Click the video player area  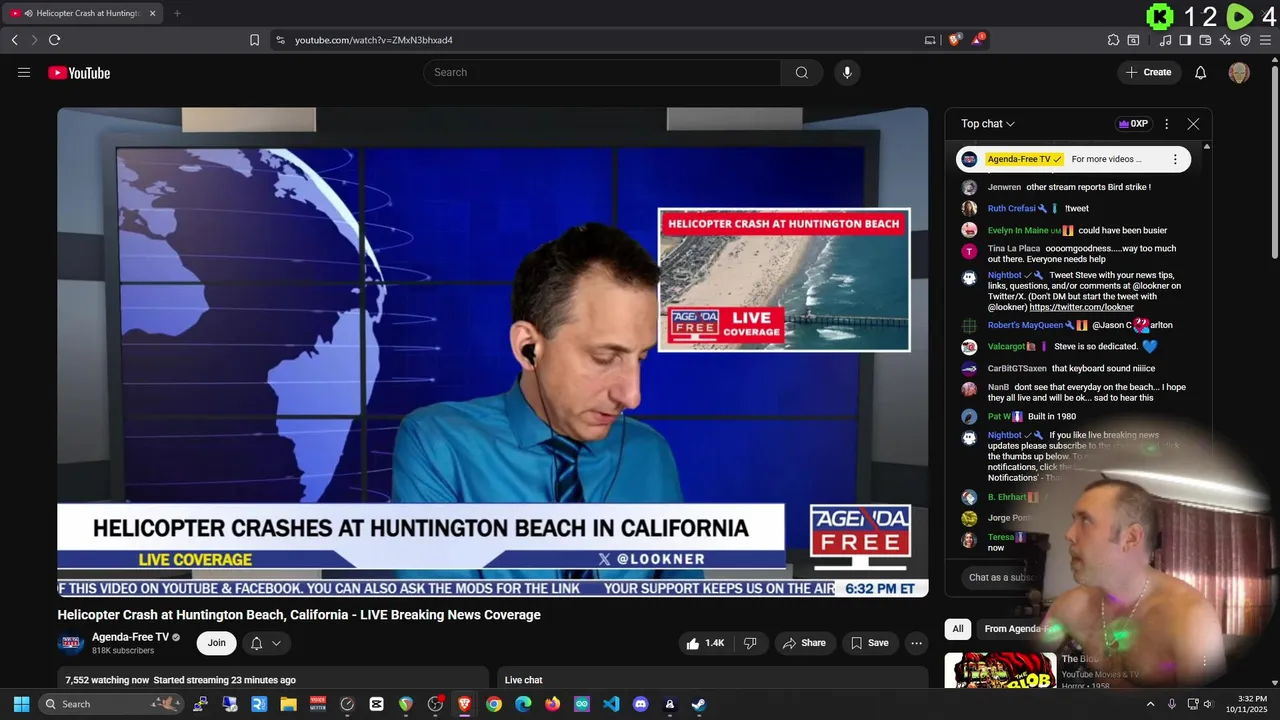point(492,352)
